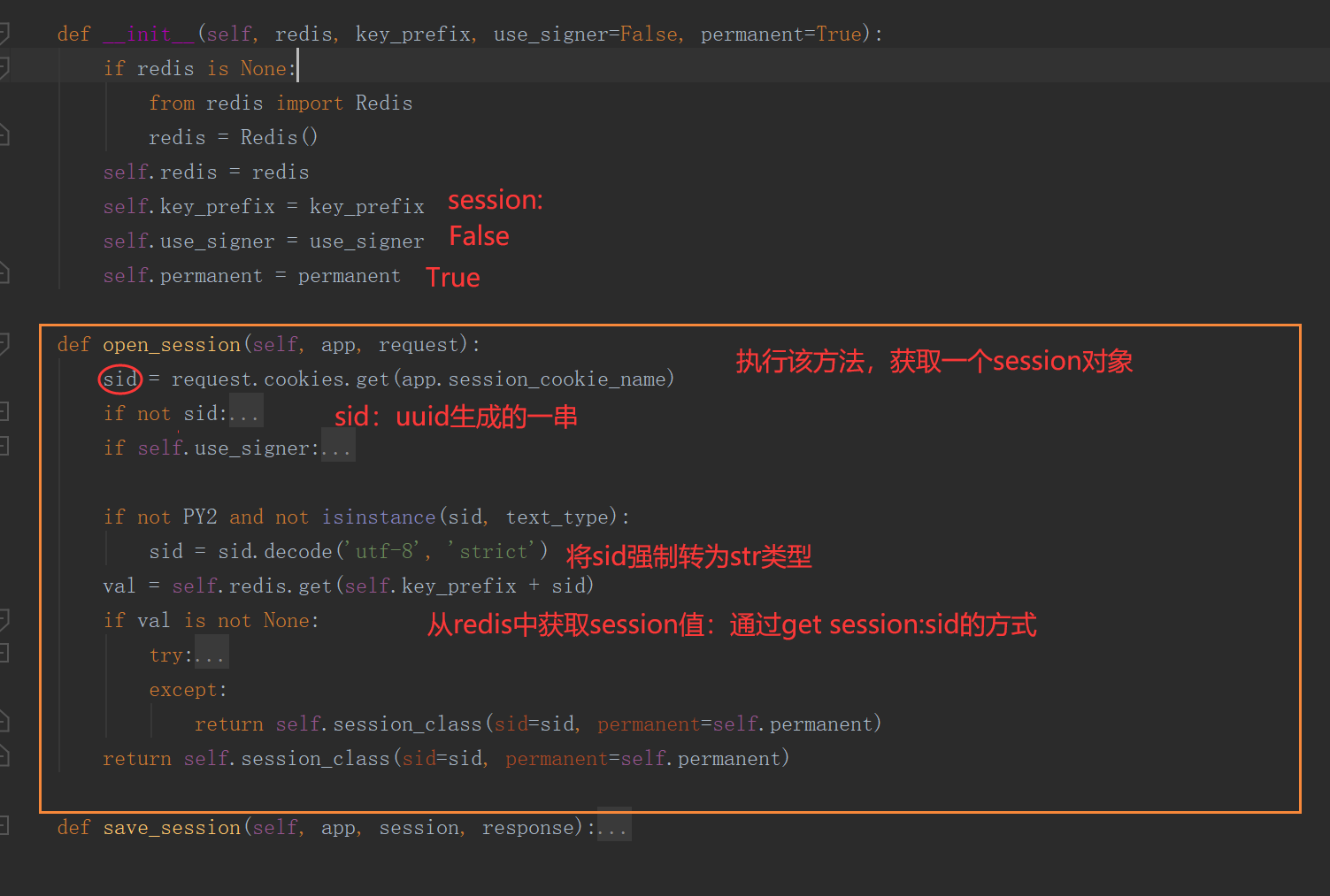Place cursor in 'if redis is None:' line

click(200, 68)
